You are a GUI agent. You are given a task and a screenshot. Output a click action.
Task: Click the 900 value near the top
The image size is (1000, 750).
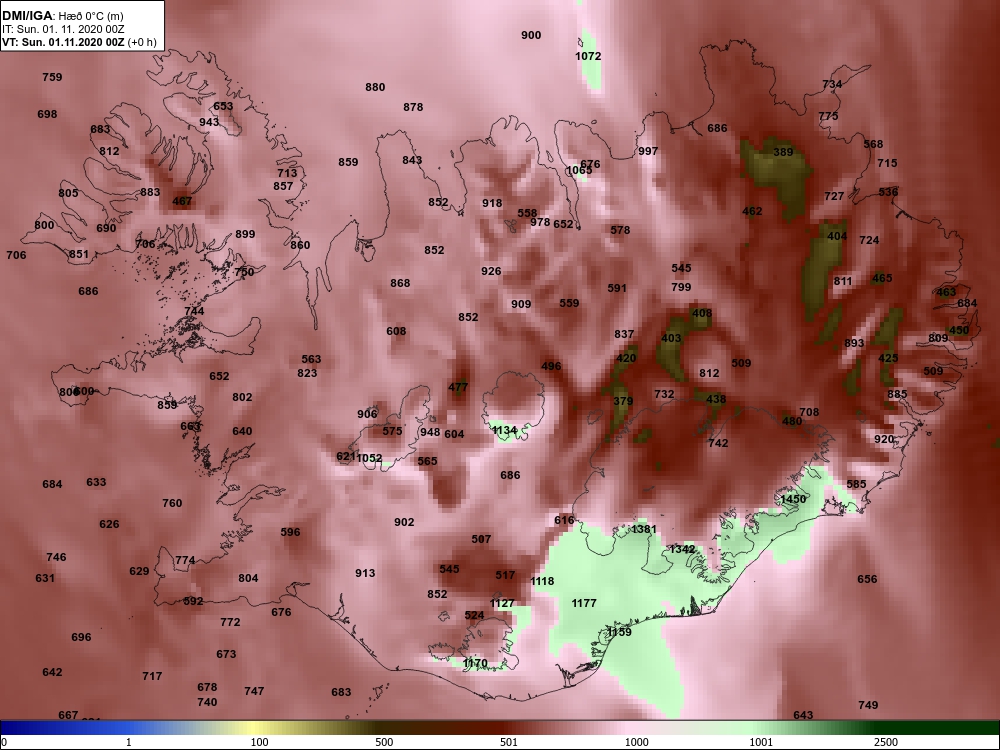click(x=531, y=36)
